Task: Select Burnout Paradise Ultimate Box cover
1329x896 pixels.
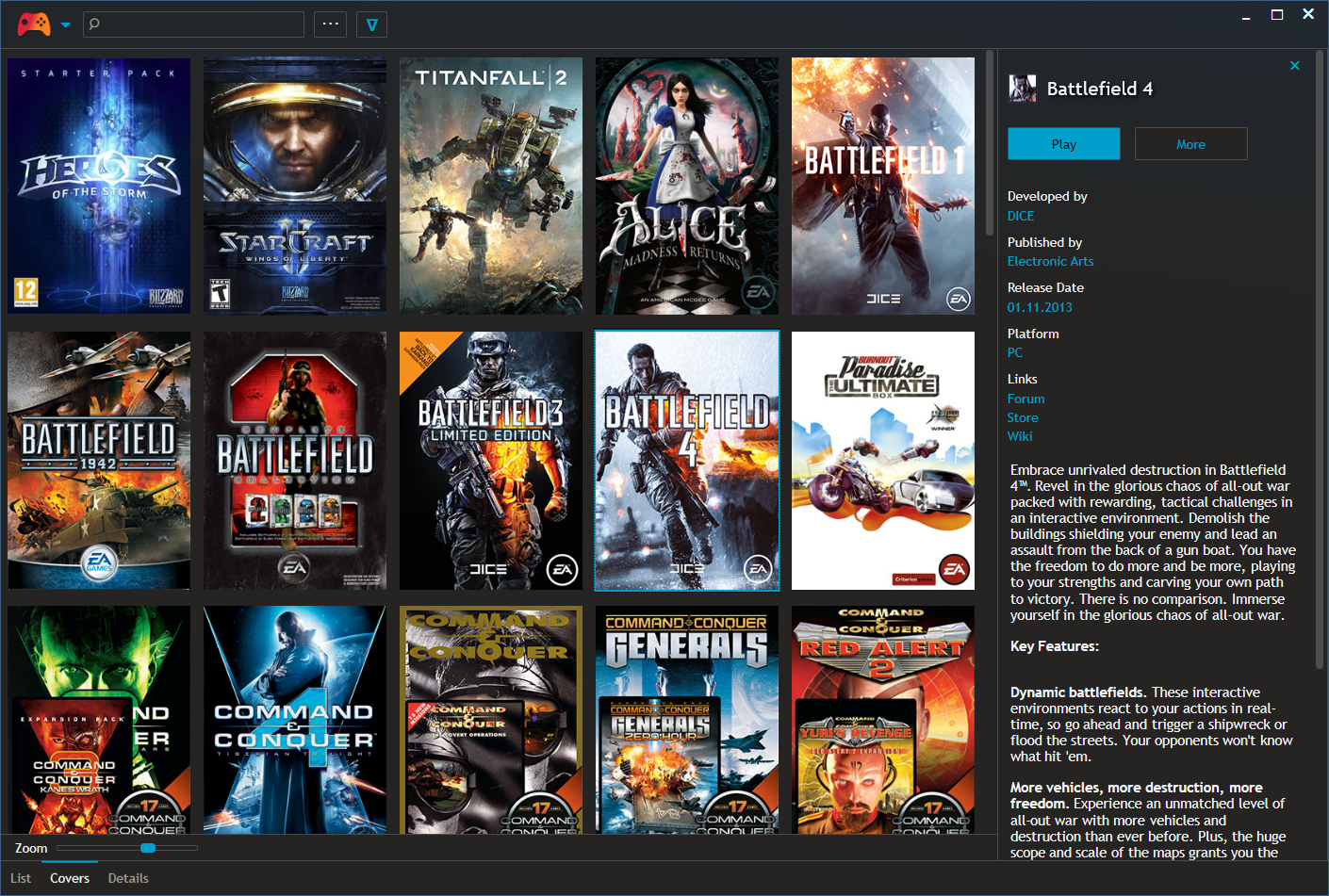Action: (883, 461)
